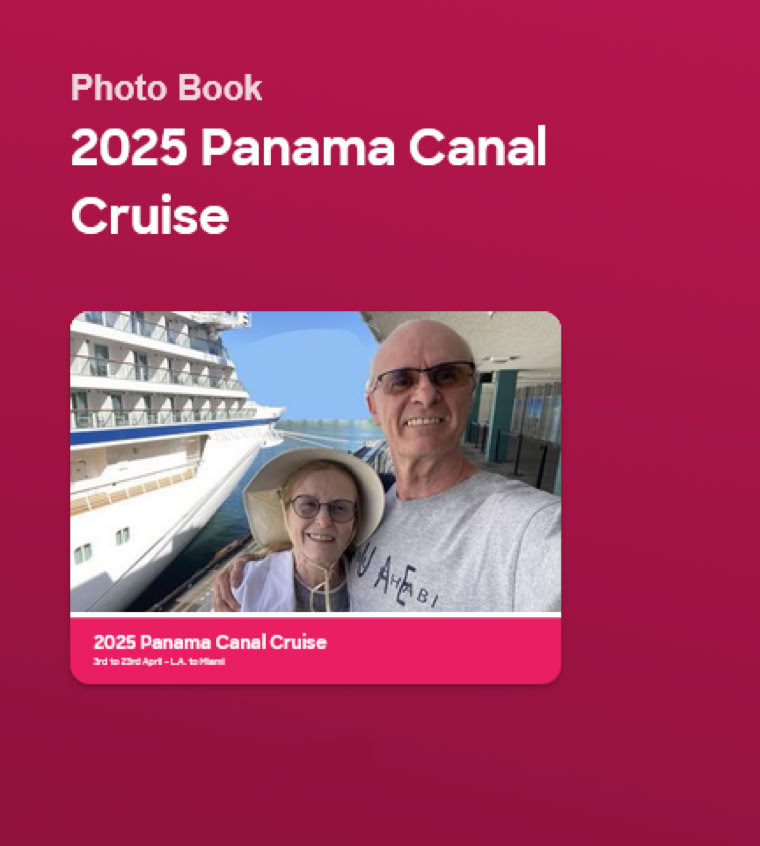Click the 'Photo Book' heading label

tap(167, 87)
